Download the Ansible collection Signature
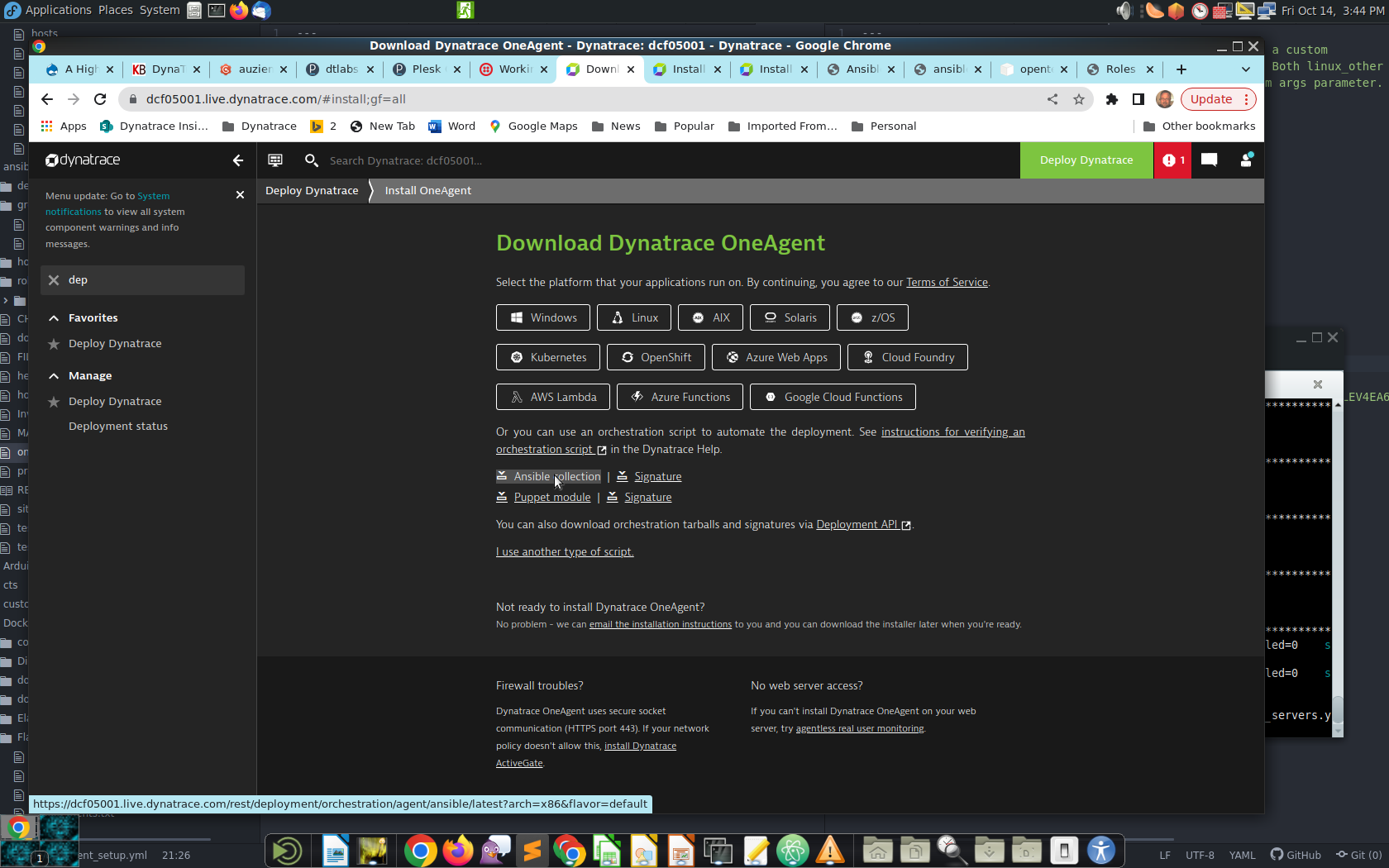The height and width of the screenshot is (868, 1389). [649, 477]
